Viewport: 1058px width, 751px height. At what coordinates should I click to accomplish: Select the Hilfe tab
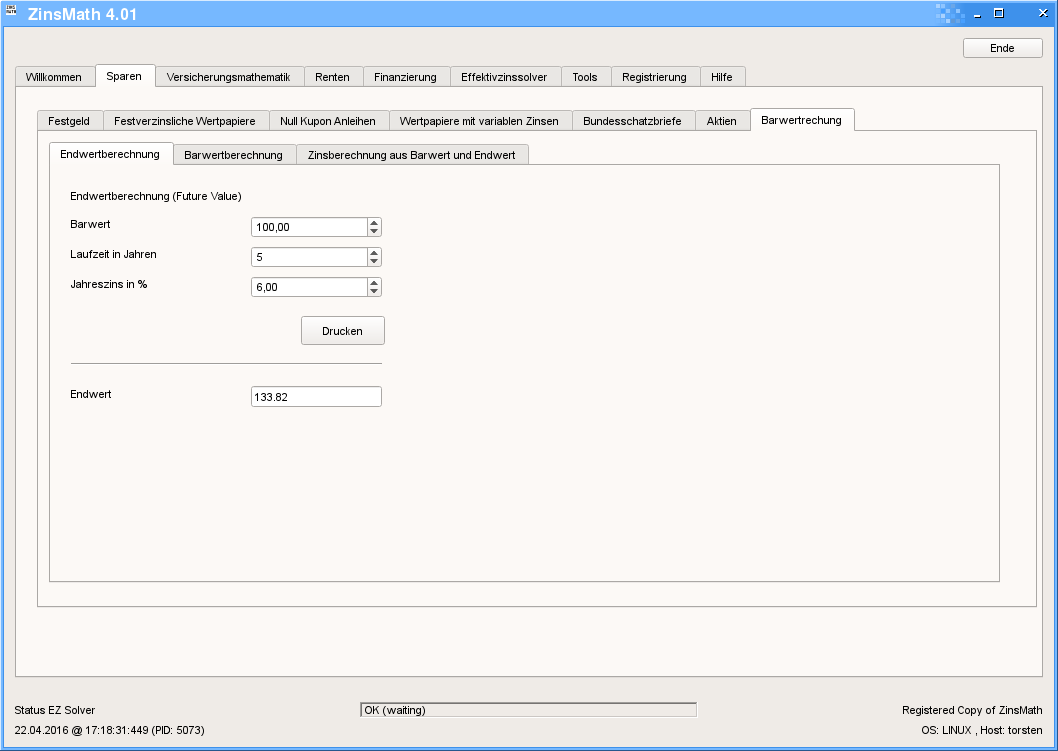tap(722, 77)
